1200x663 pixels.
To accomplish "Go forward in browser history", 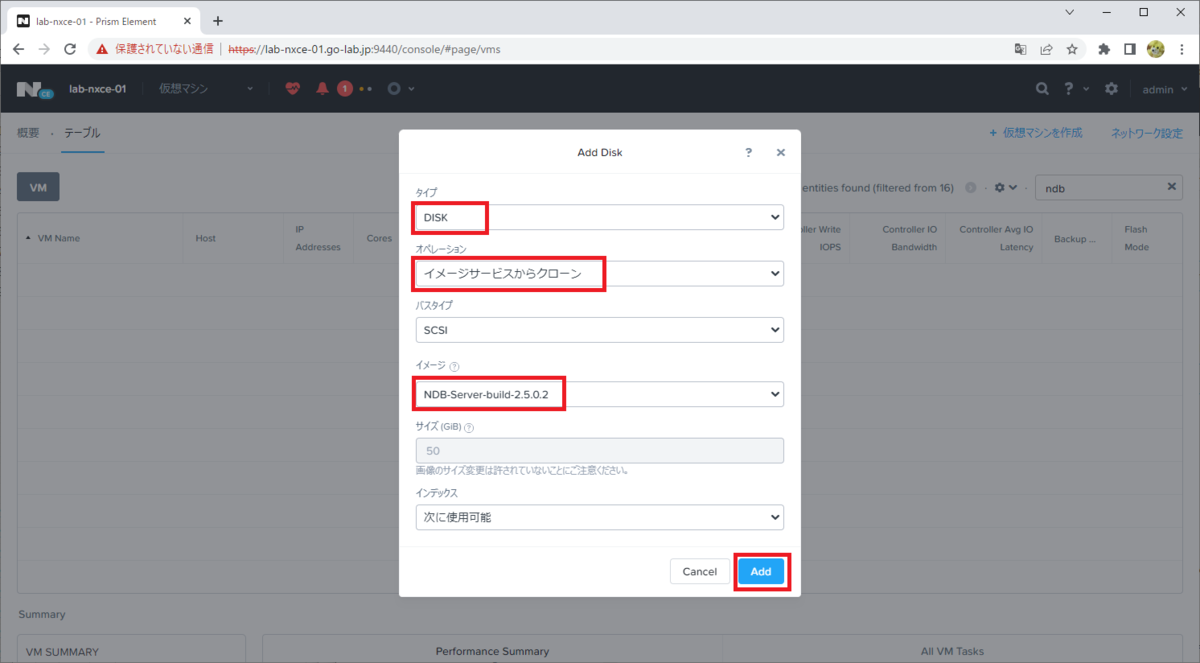I will click(44, 48).
